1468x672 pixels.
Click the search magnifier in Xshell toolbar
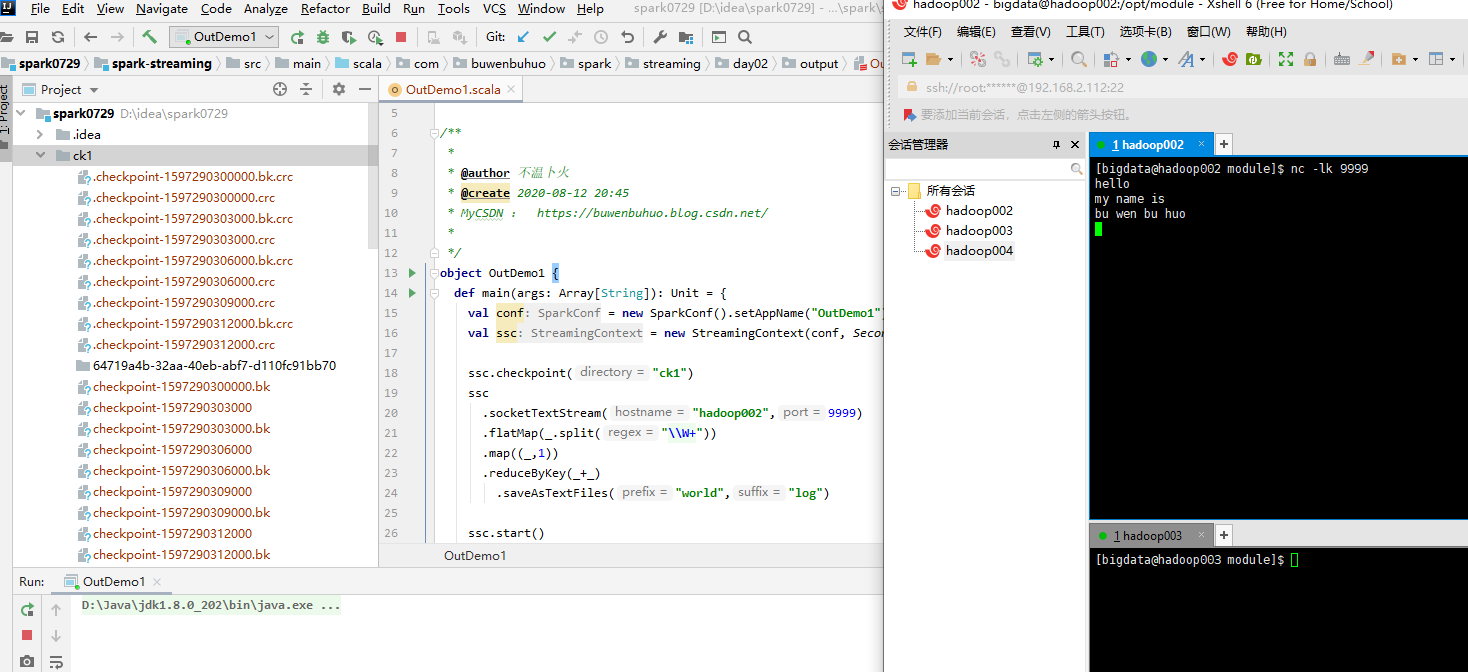coord(1079,59)
